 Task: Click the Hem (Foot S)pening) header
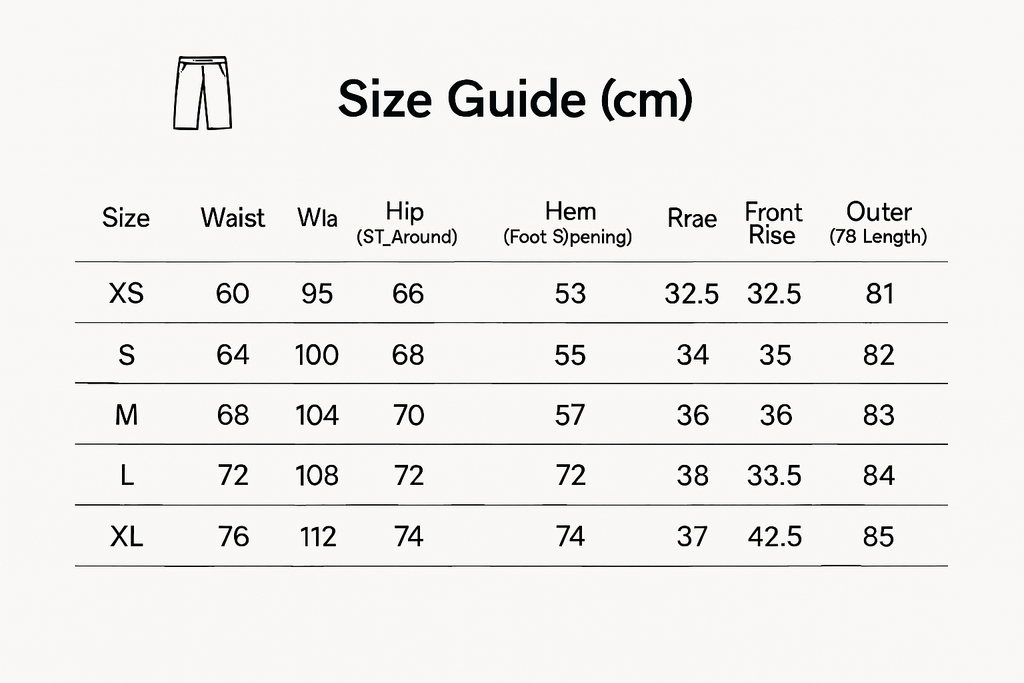[x=568, y=223]
